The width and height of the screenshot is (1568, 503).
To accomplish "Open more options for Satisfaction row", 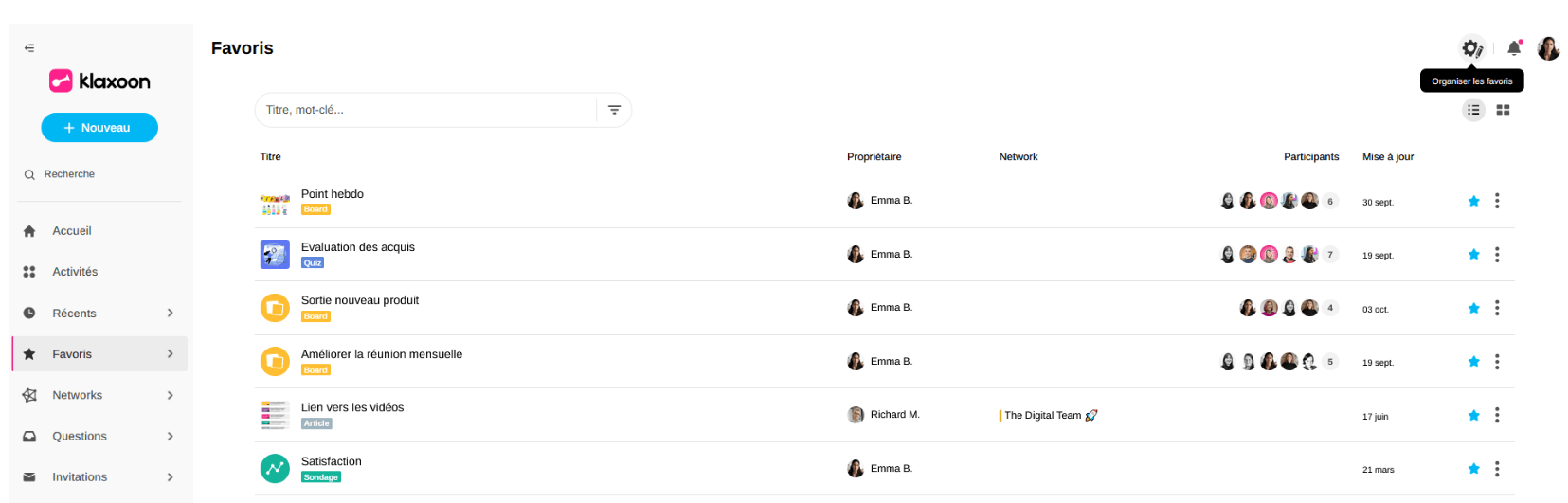I will point(1497,469).
